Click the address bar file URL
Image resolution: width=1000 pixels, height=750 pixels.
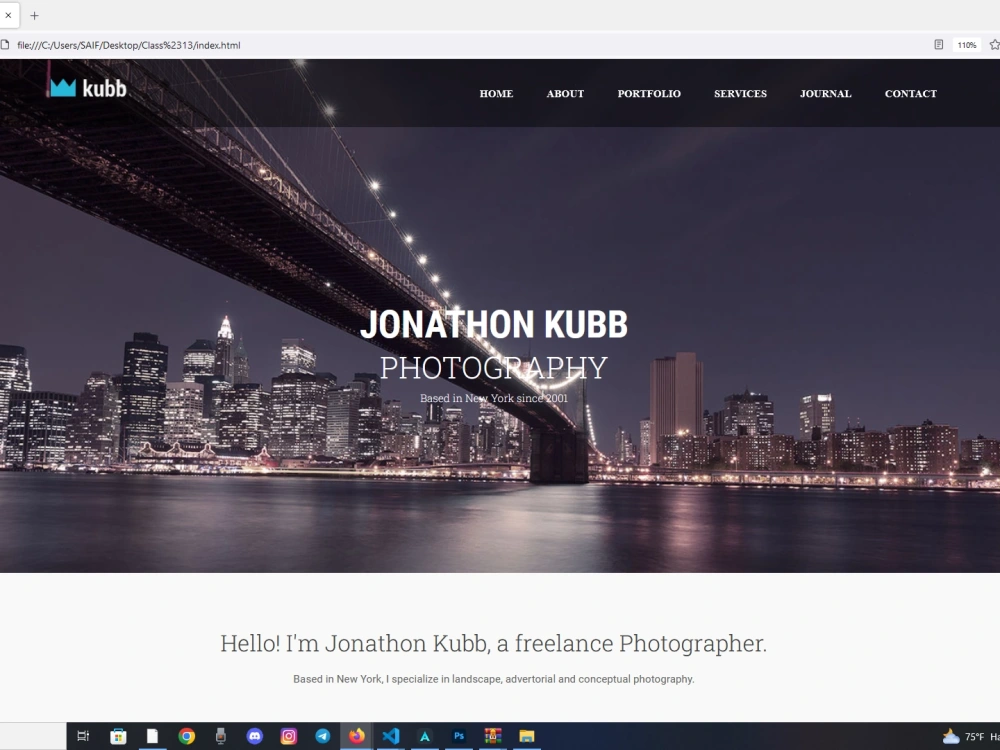(x=129, y=45)
